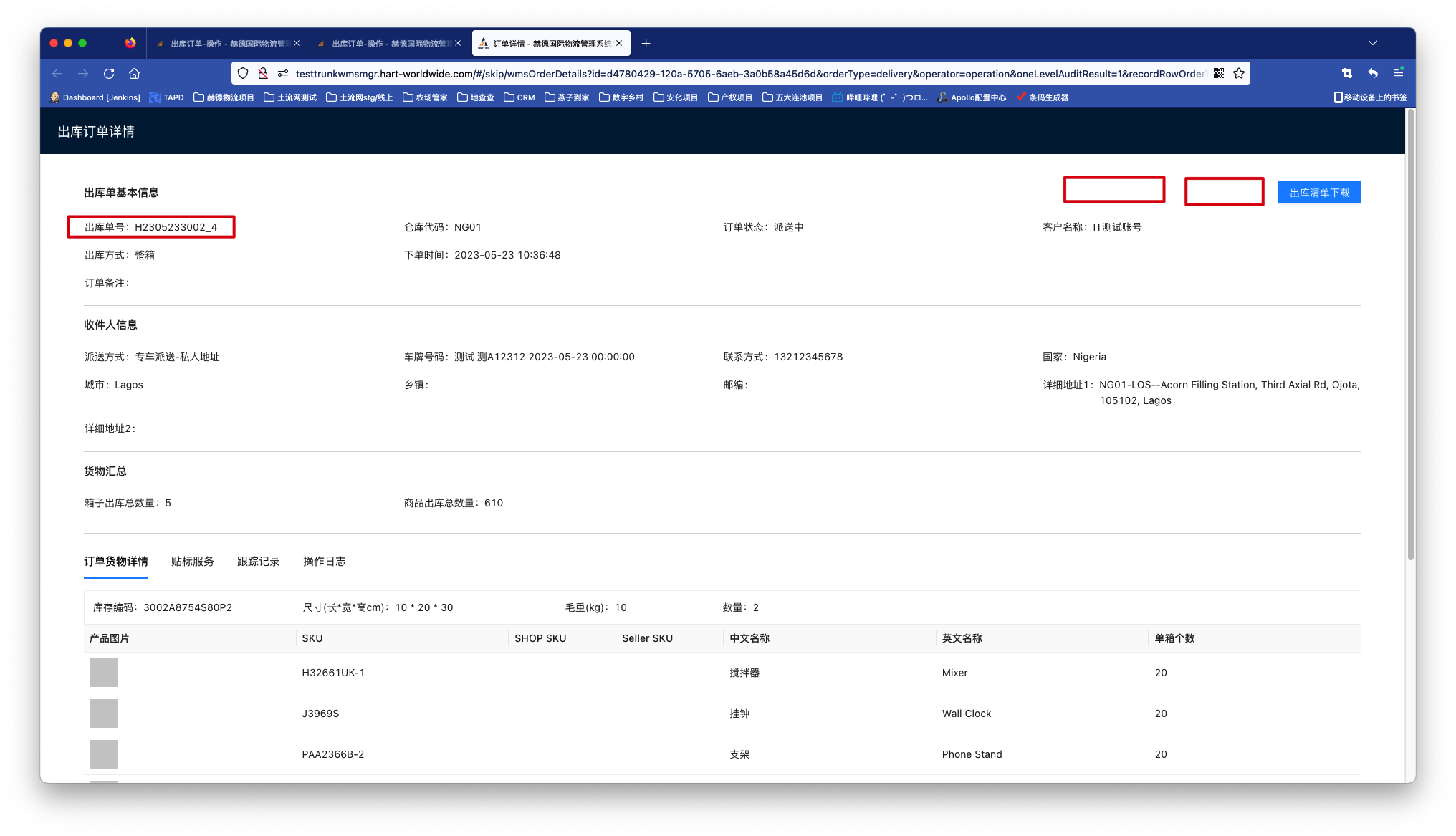Click product image thumbnail for Mixer
Viewport: 1456px width, 836px height.
104,673
